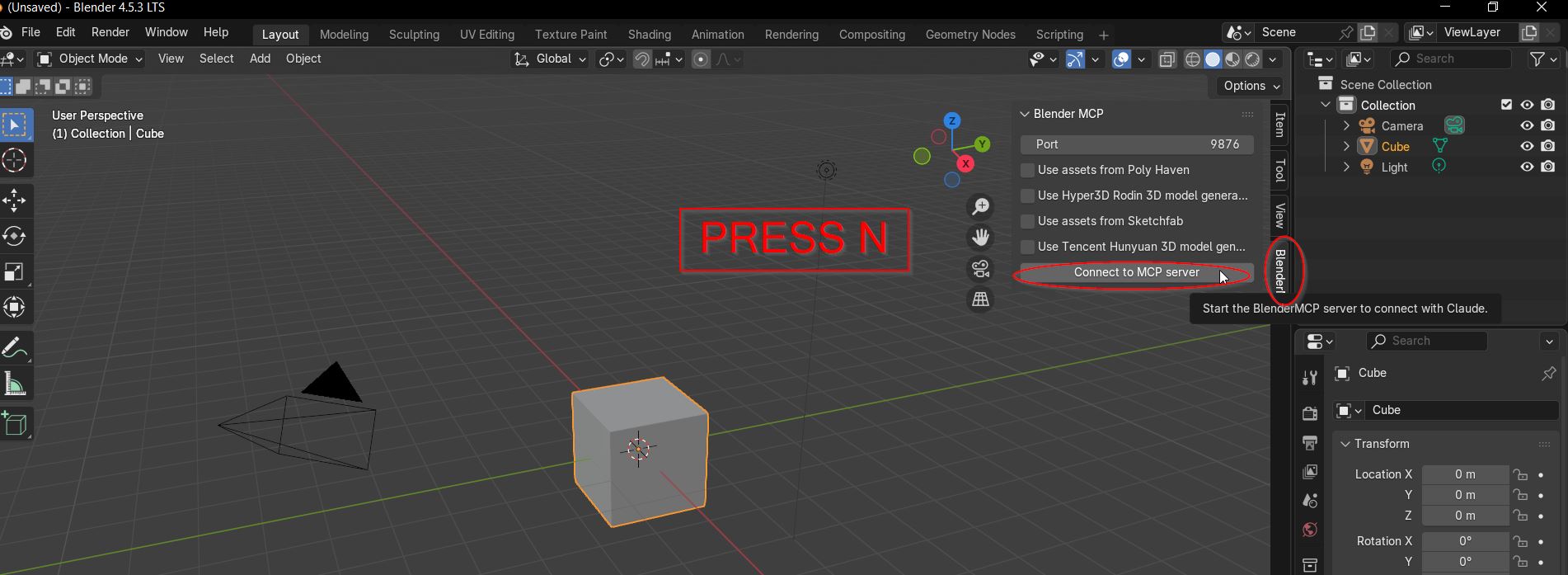Switch to the Modeling workspace tab

click(344, 35)
